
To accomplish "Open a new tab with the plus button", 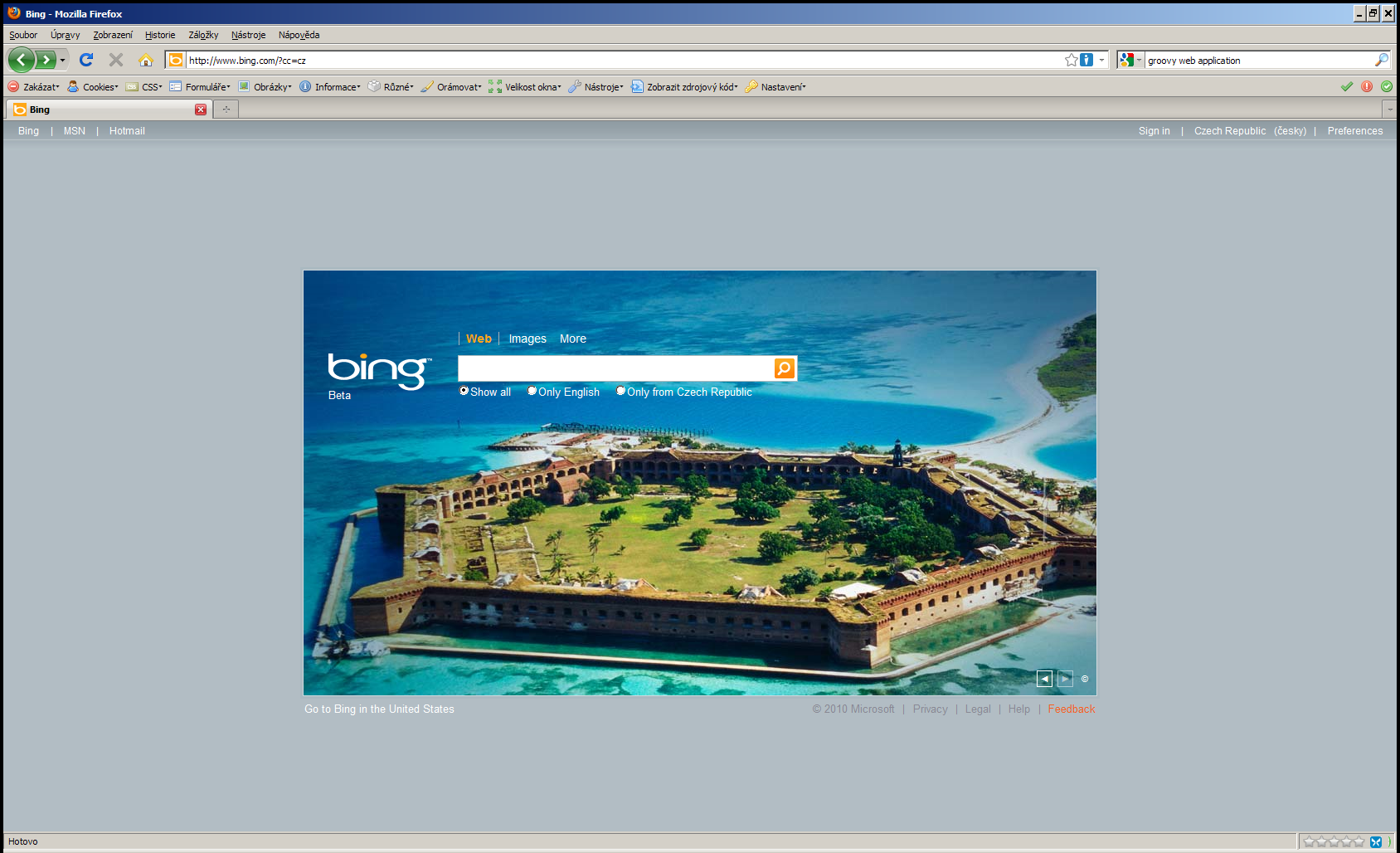I will point(226,110).
